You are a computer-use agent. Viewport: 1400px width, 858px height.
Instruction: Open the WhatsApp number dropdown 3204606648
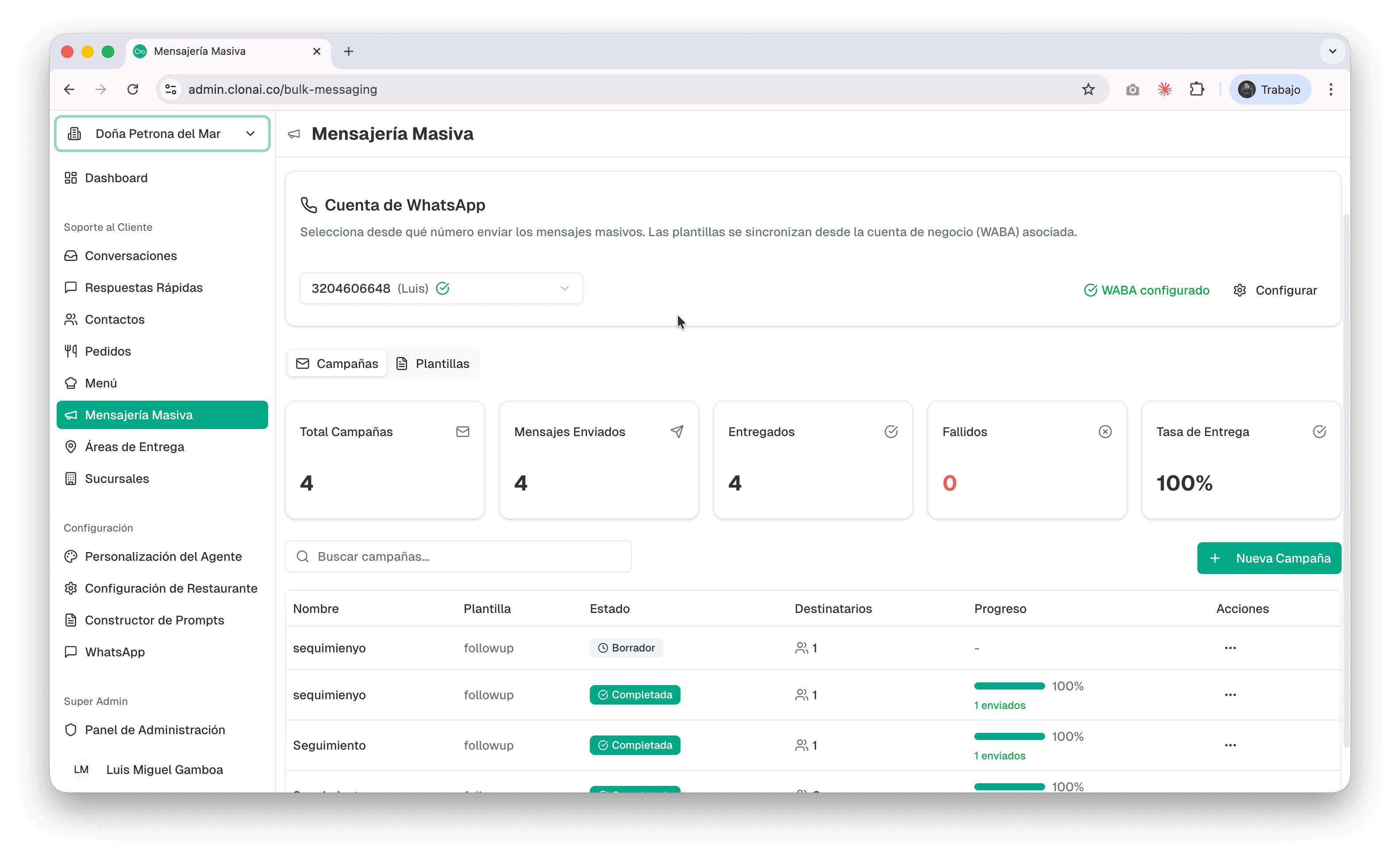pyautogui.click(x=441, y=288)
